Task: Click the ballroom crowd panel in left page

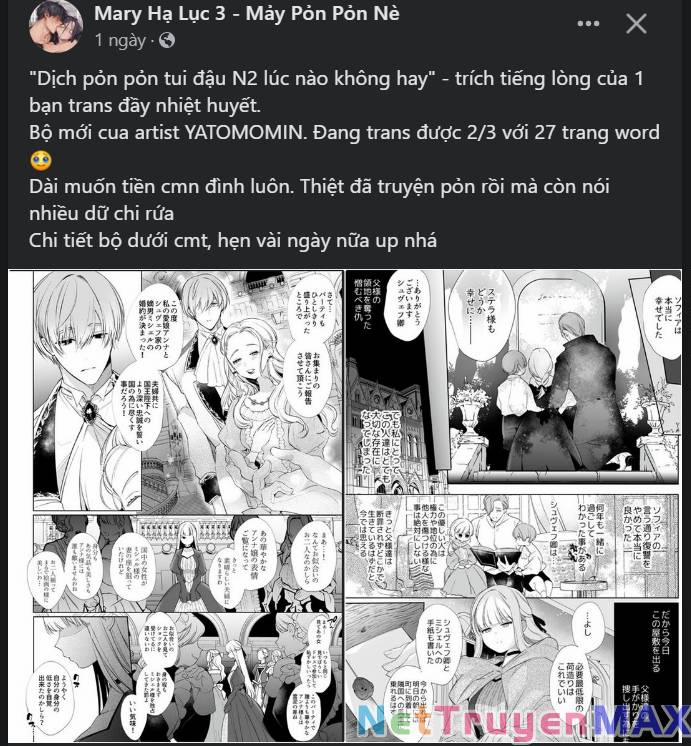Action: (188, 563)
